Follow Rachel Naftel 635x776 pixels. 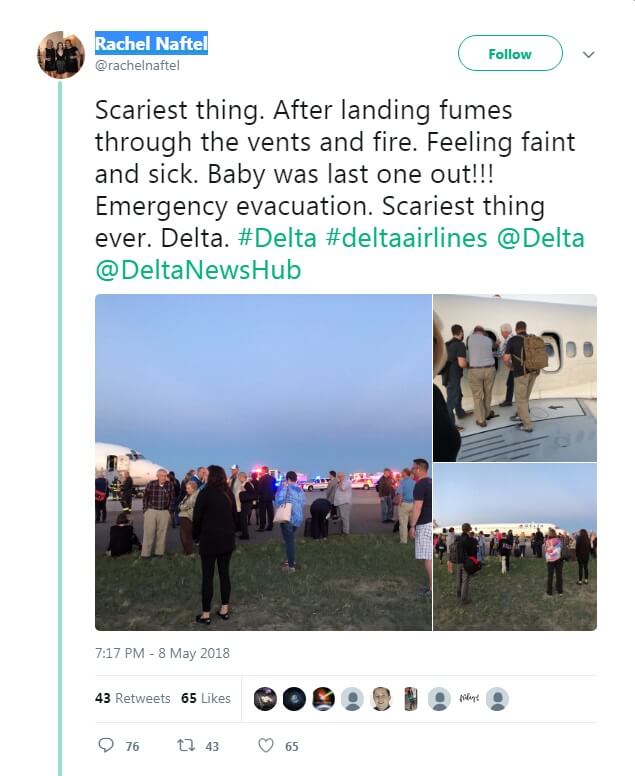[x=509, y=54]
